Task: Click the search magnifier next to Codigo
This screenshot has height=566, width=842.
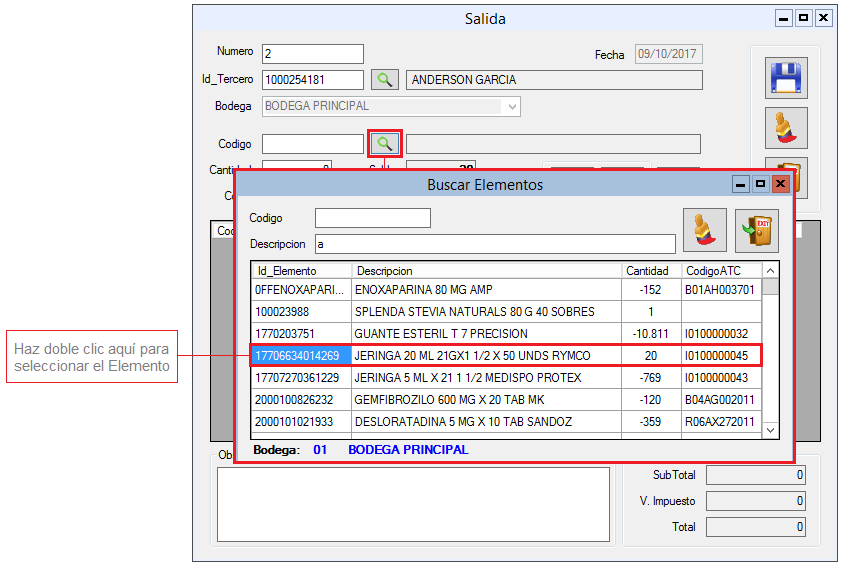Action: (x=385, y=144)
